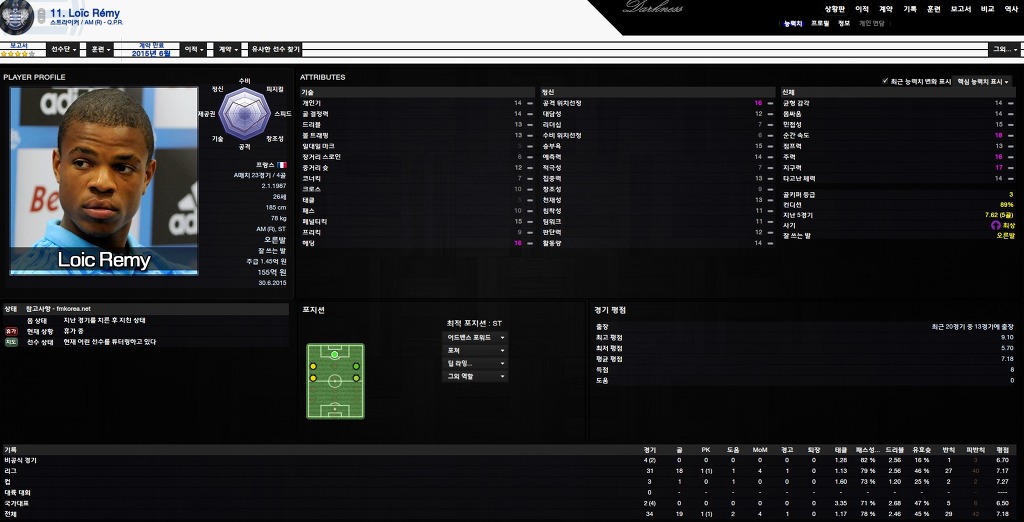Click the scout report star rating
This screenshot has width=1024, height=522.
(18, 54)
